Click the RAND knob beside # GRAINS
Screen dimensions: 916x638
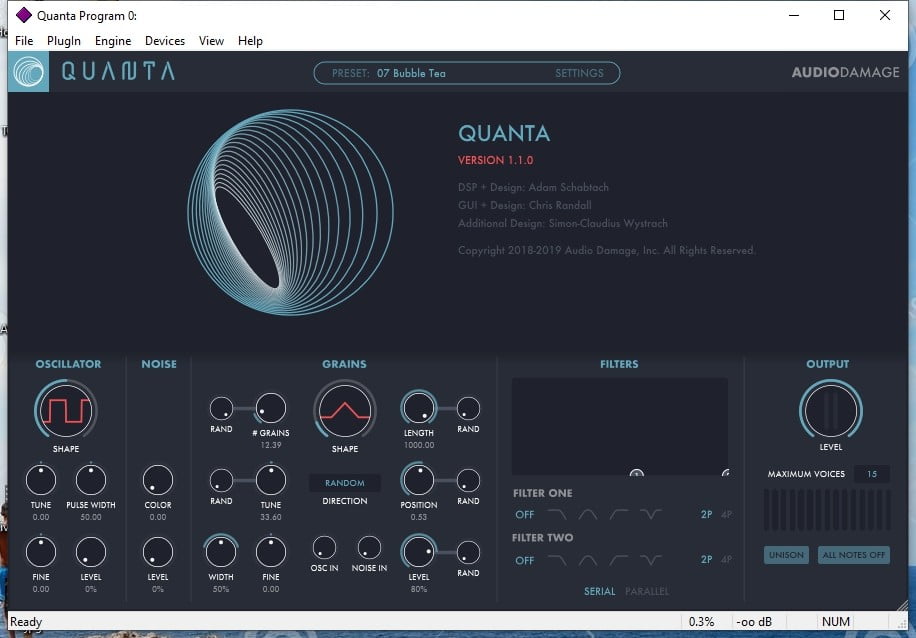(221, 408)
